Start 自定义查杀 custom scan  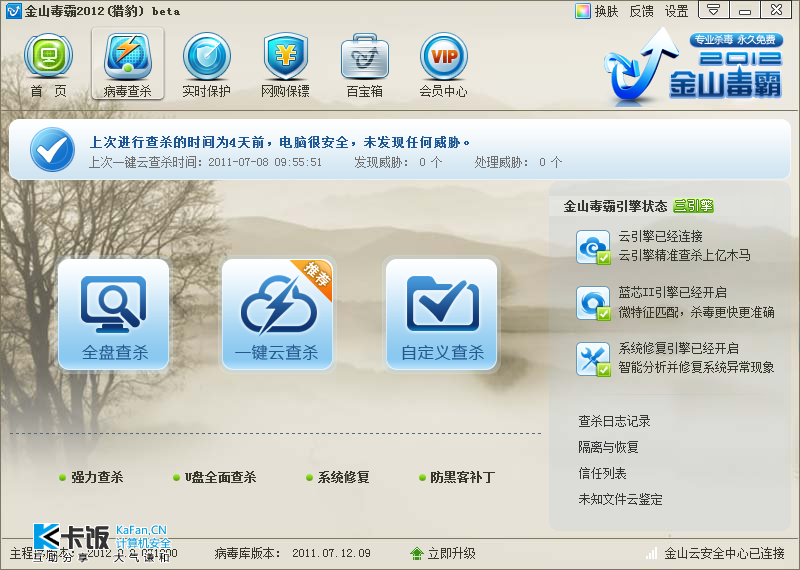(441, 314)
